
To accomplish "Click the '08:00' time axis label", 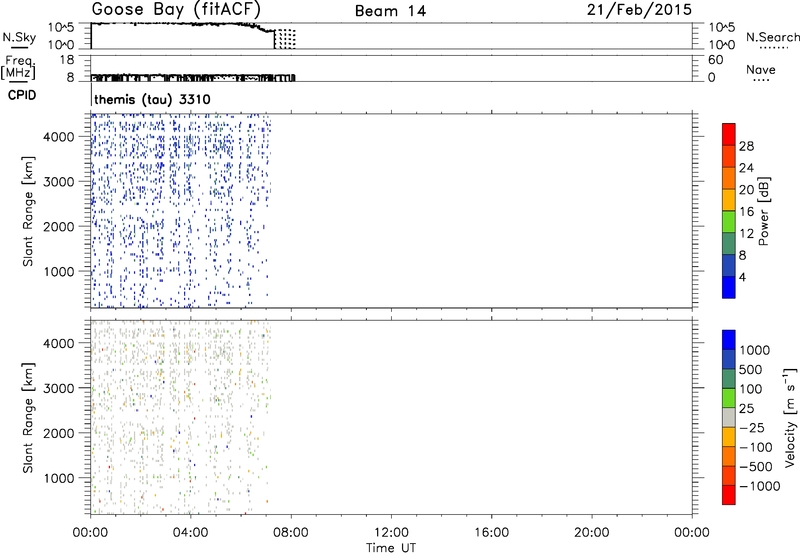I will 291,533.
